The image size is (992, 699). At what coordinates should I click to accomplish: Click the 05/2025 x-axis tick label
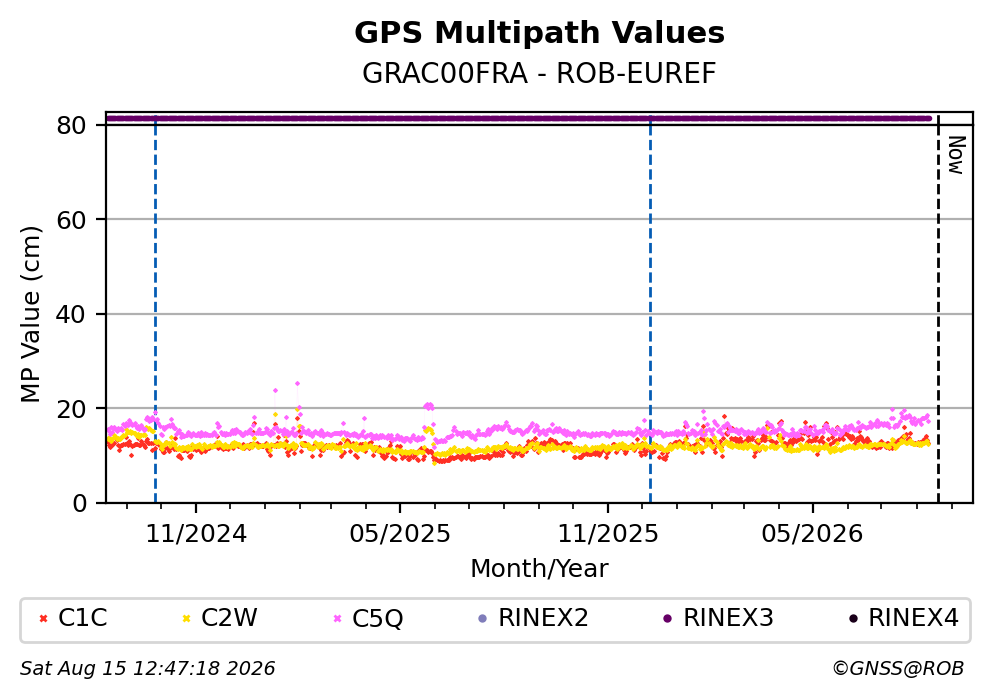click(400, 535)
